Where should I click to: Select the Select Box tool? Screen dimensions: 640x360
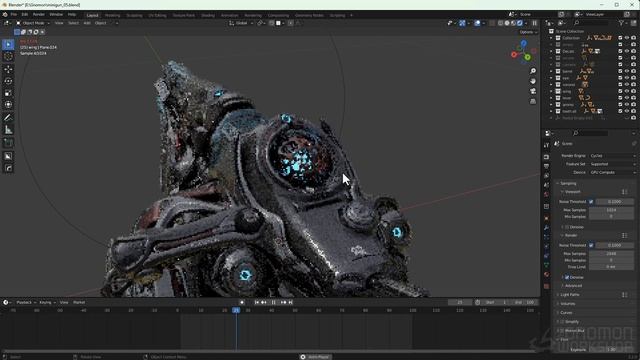click(x=8, y=44)
